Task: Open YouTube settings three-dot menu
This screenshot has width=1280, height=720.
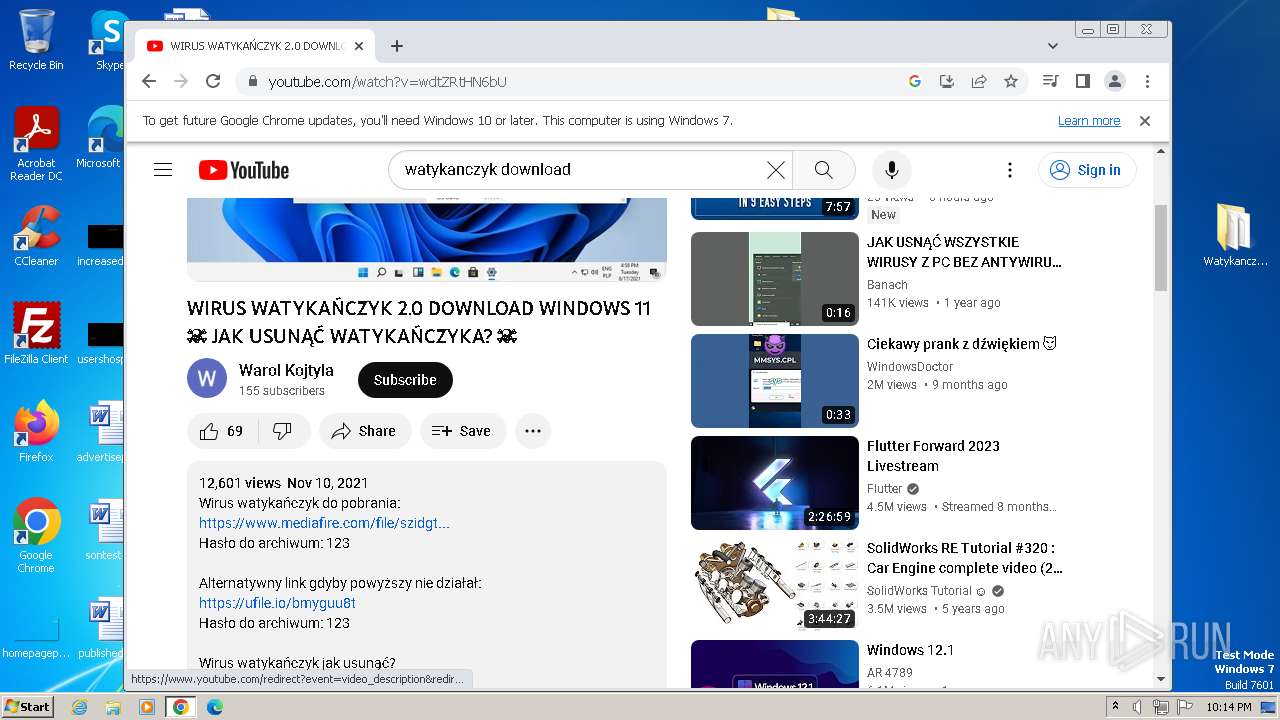Action: click(x=1010, y=170)
